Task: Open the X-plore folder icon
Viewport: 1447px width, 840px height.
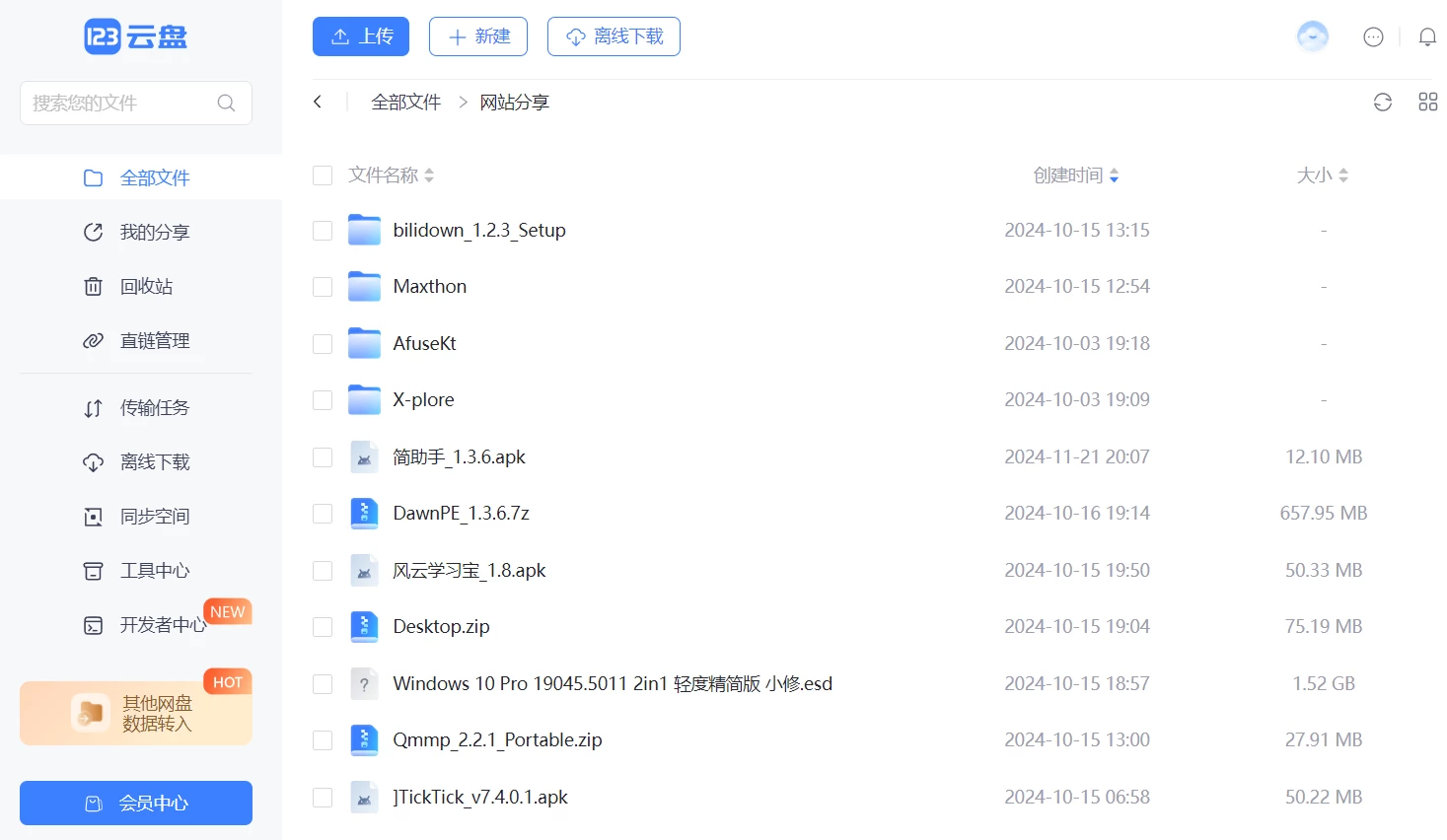Action: coord(365,400)
